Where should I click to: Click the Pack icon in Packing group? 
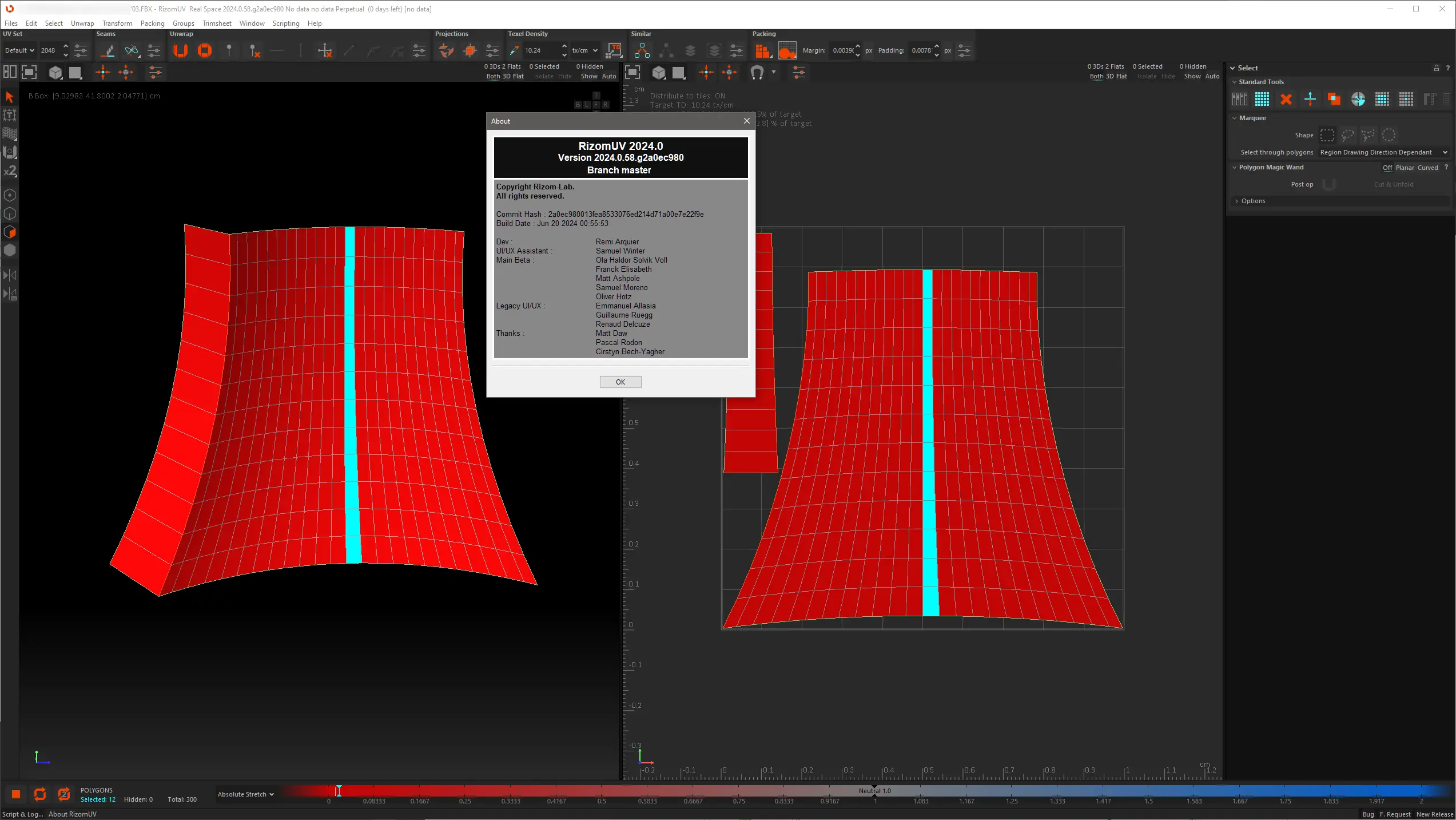tap(762, 51)
